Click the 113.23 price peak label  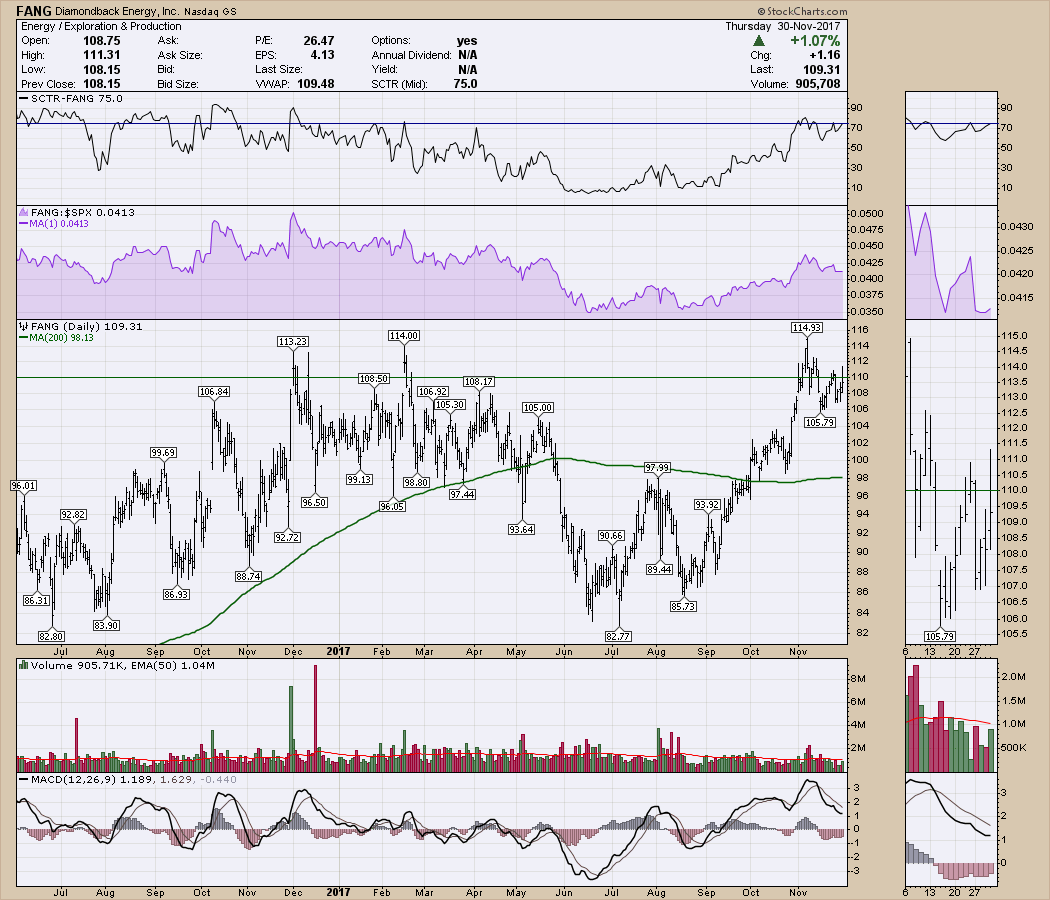pos(293,342)
